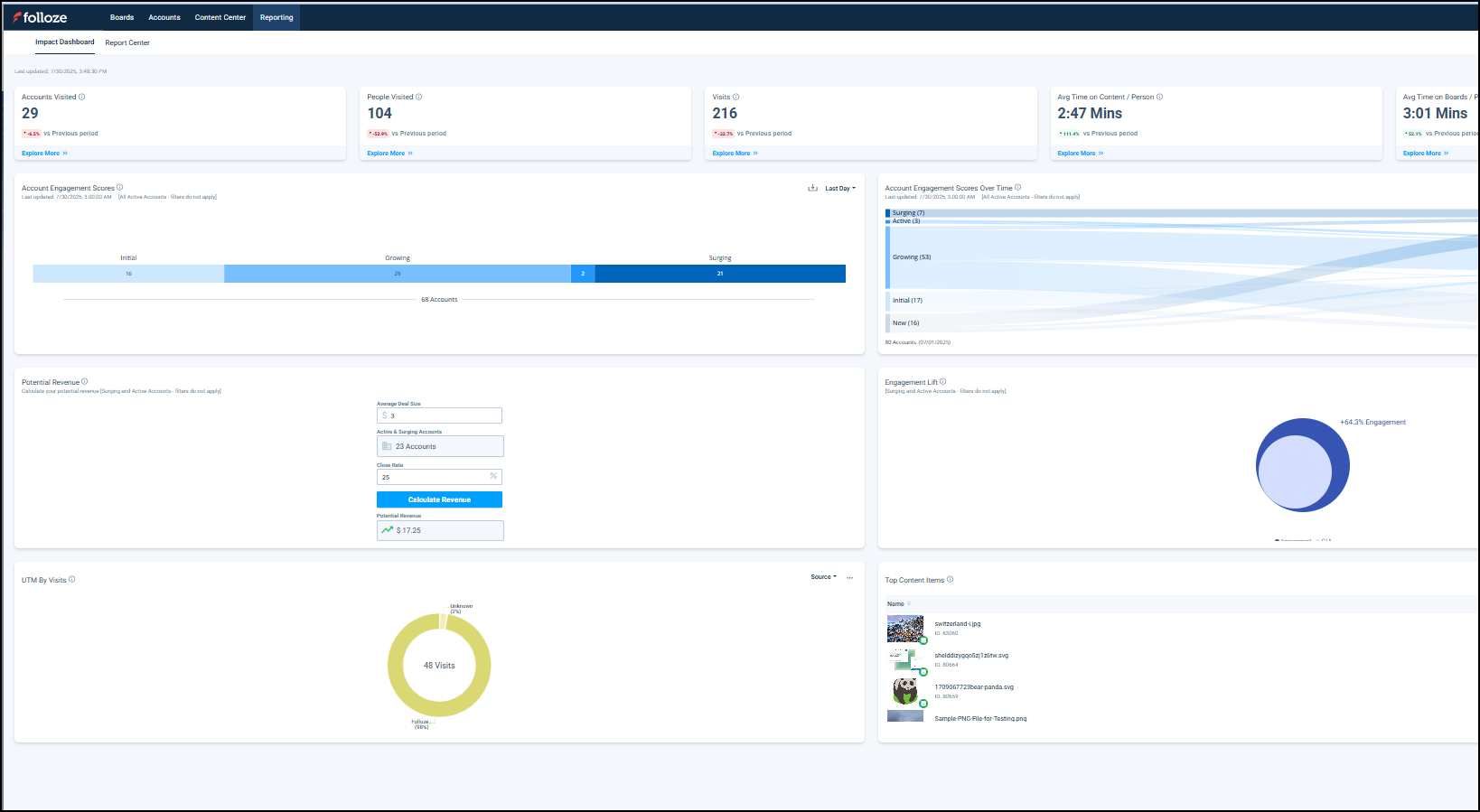Download the Account Engagement Scores chart
The image size is (1480, 812).
tap(812, 188)
